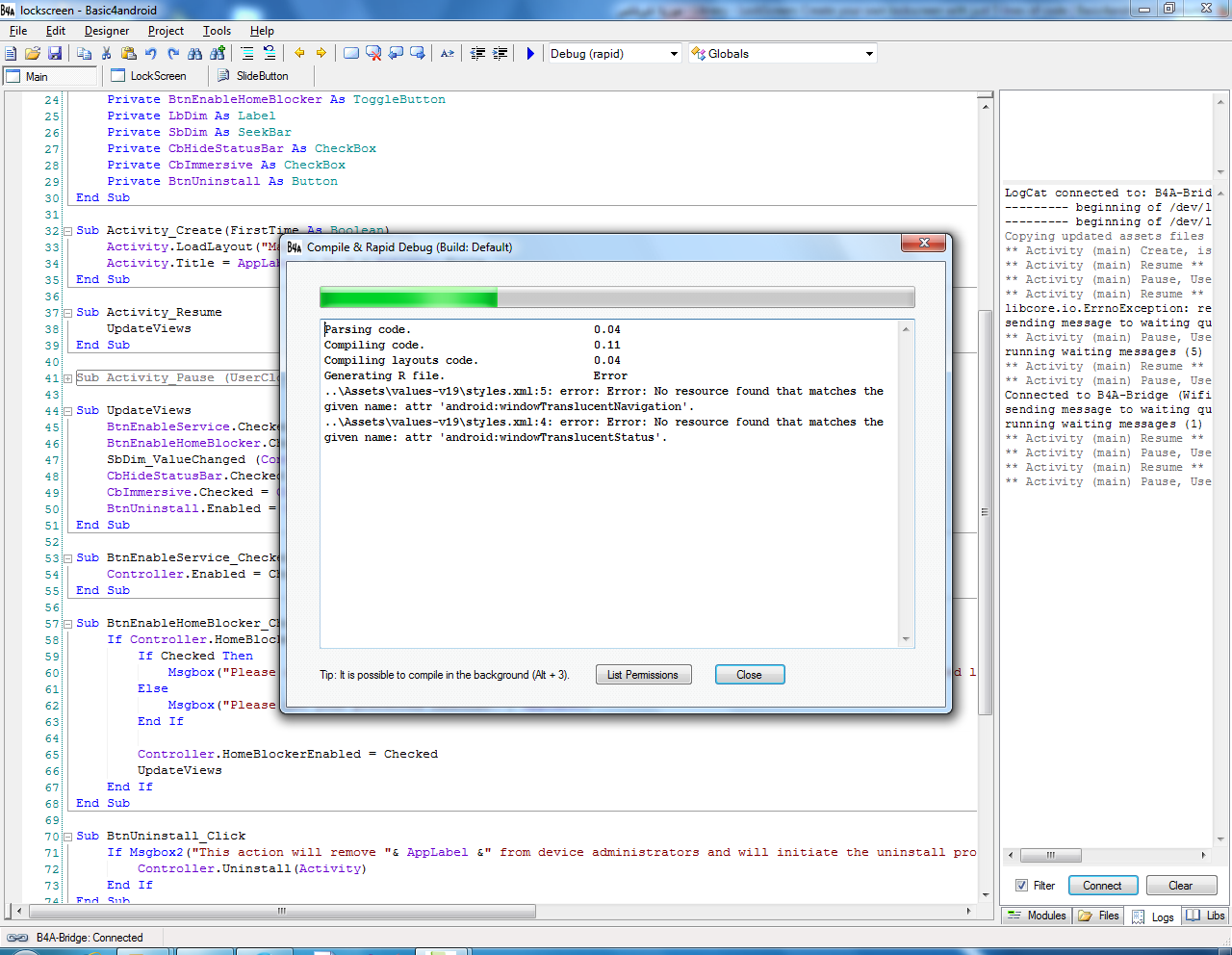Click the List Permissions button

click(x=642, y=675)
